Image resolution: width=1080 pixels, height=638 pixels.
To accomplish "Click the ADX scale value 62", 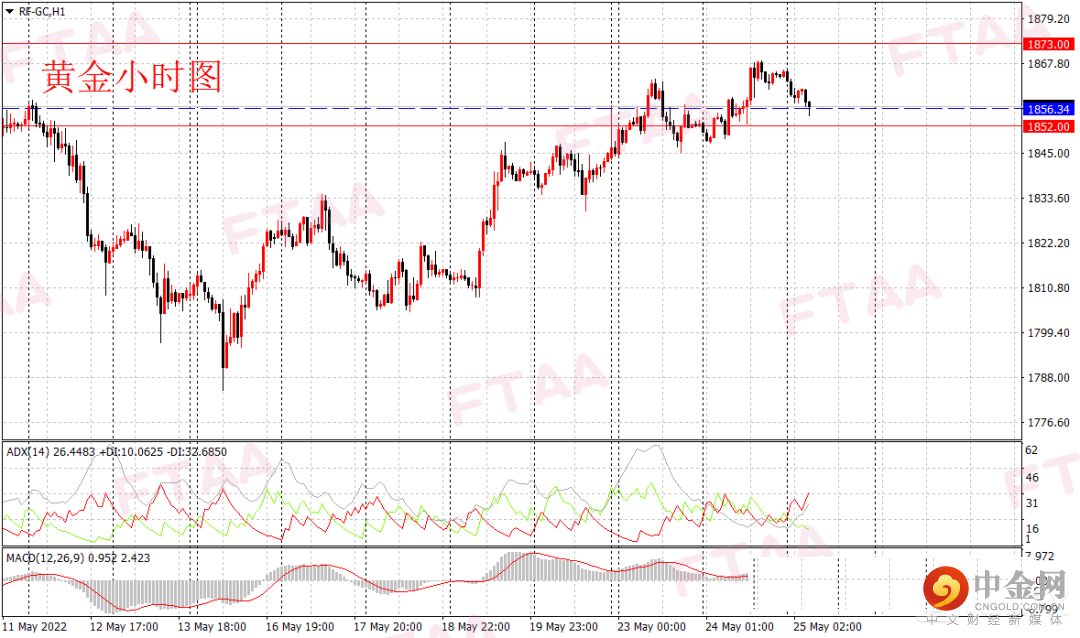I will 1032,450.
